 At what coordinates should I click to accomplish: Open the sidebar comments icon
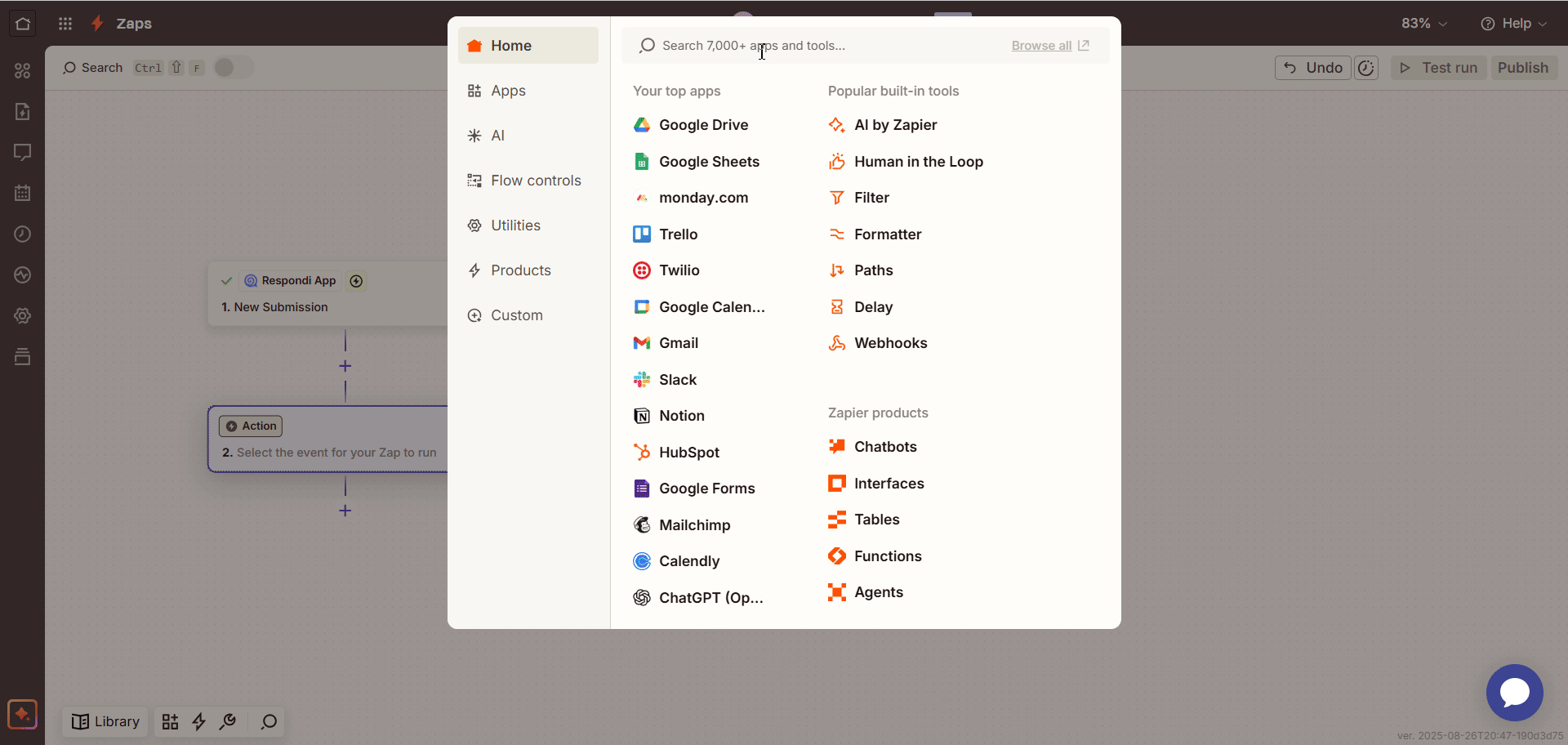23,153
